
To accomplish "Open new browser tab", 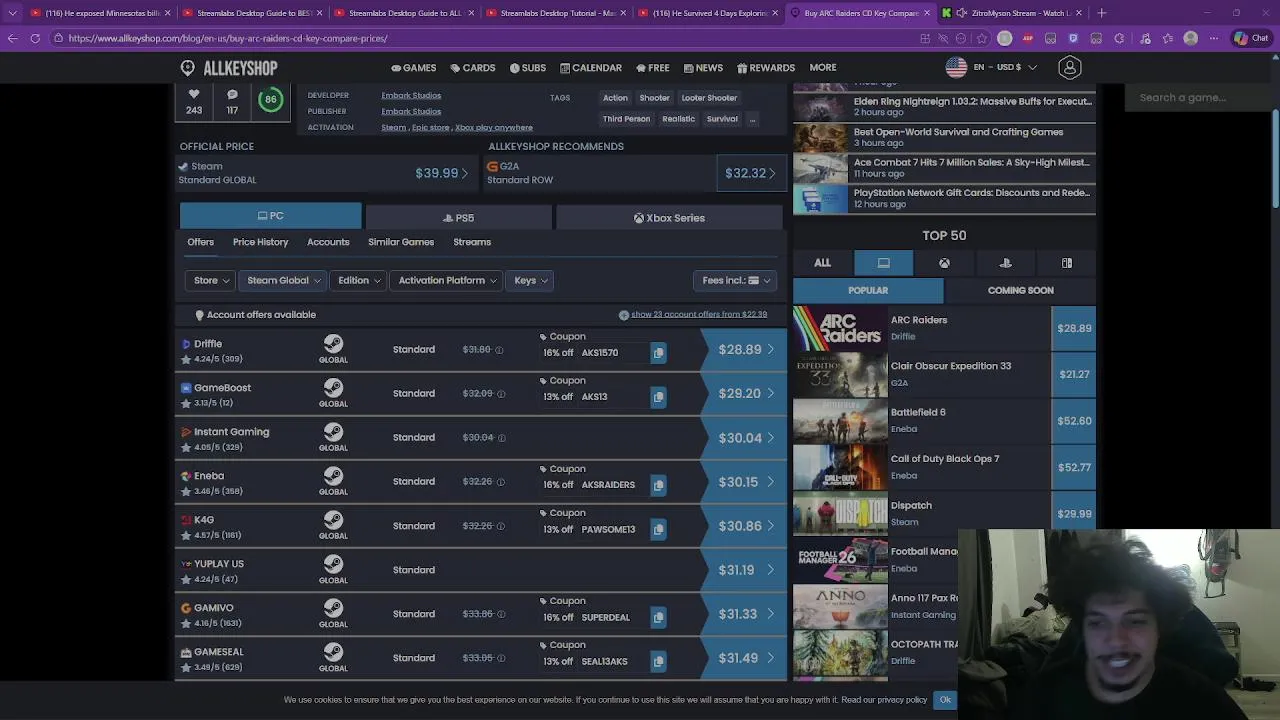I will [1101, 13].
